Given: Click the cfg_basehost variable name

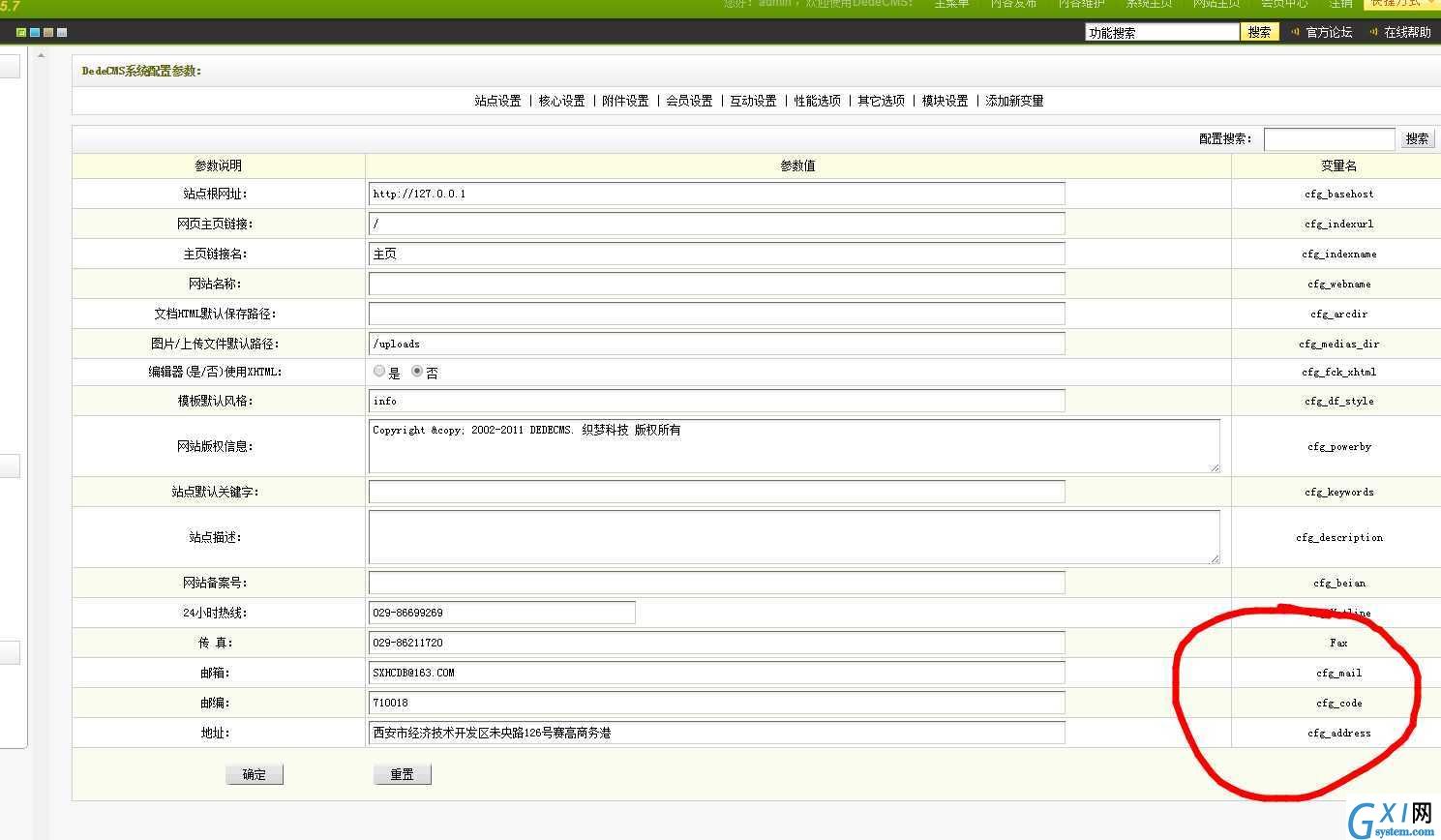Looking at the screenshot, I should click(1338, 194).
